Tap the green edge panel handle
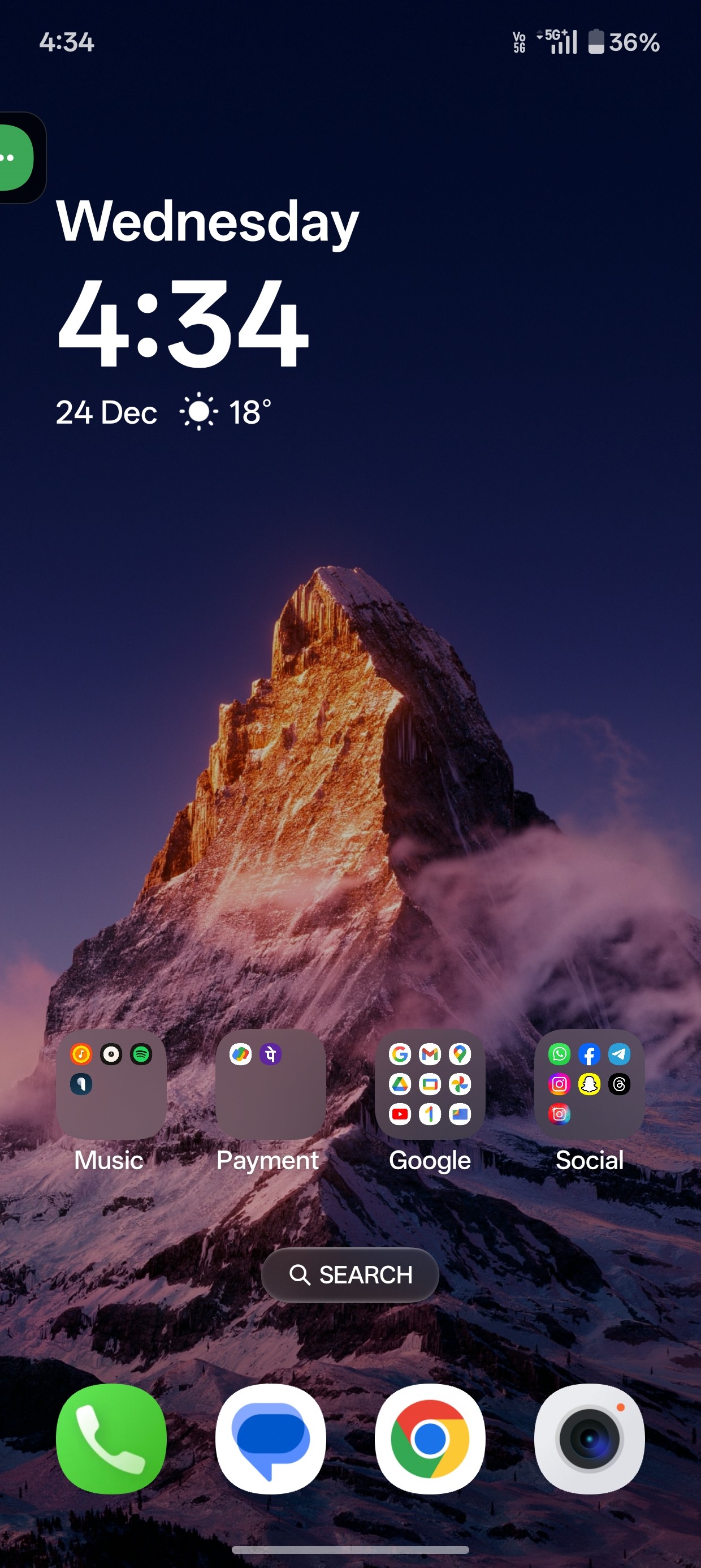 (x=16, y=158)
